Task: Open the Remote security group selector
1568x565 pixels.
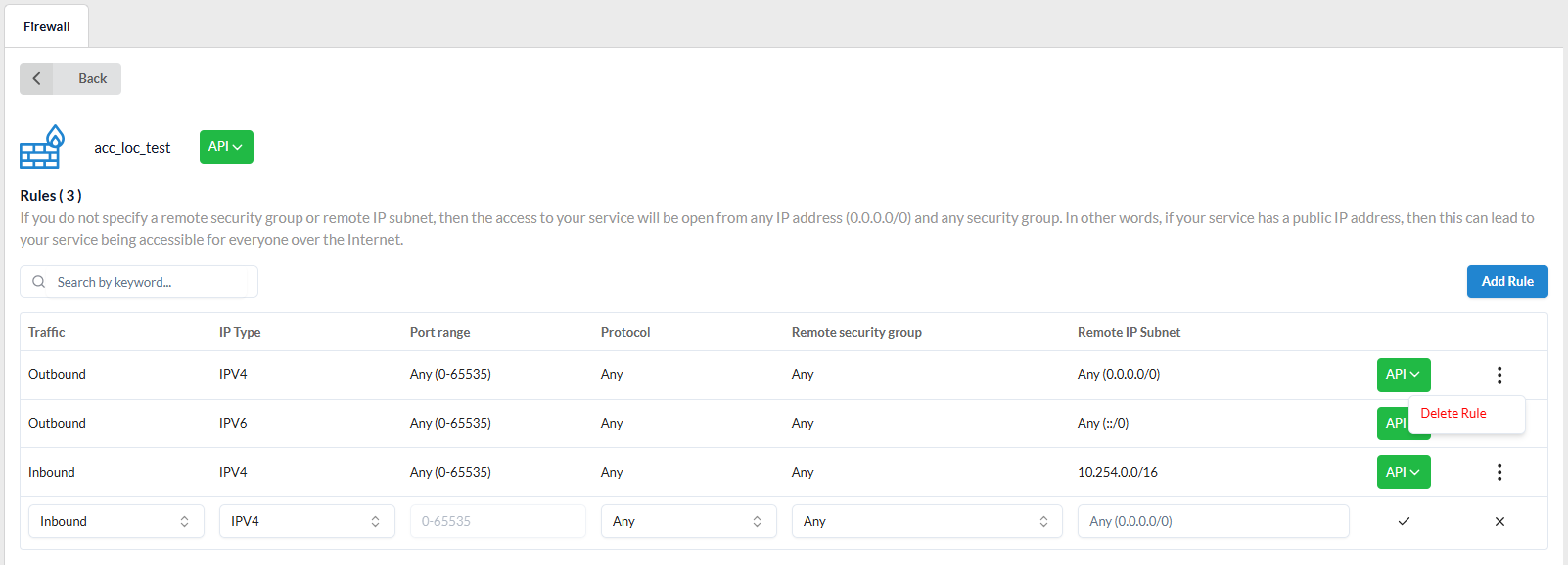Action: point(926,522)
